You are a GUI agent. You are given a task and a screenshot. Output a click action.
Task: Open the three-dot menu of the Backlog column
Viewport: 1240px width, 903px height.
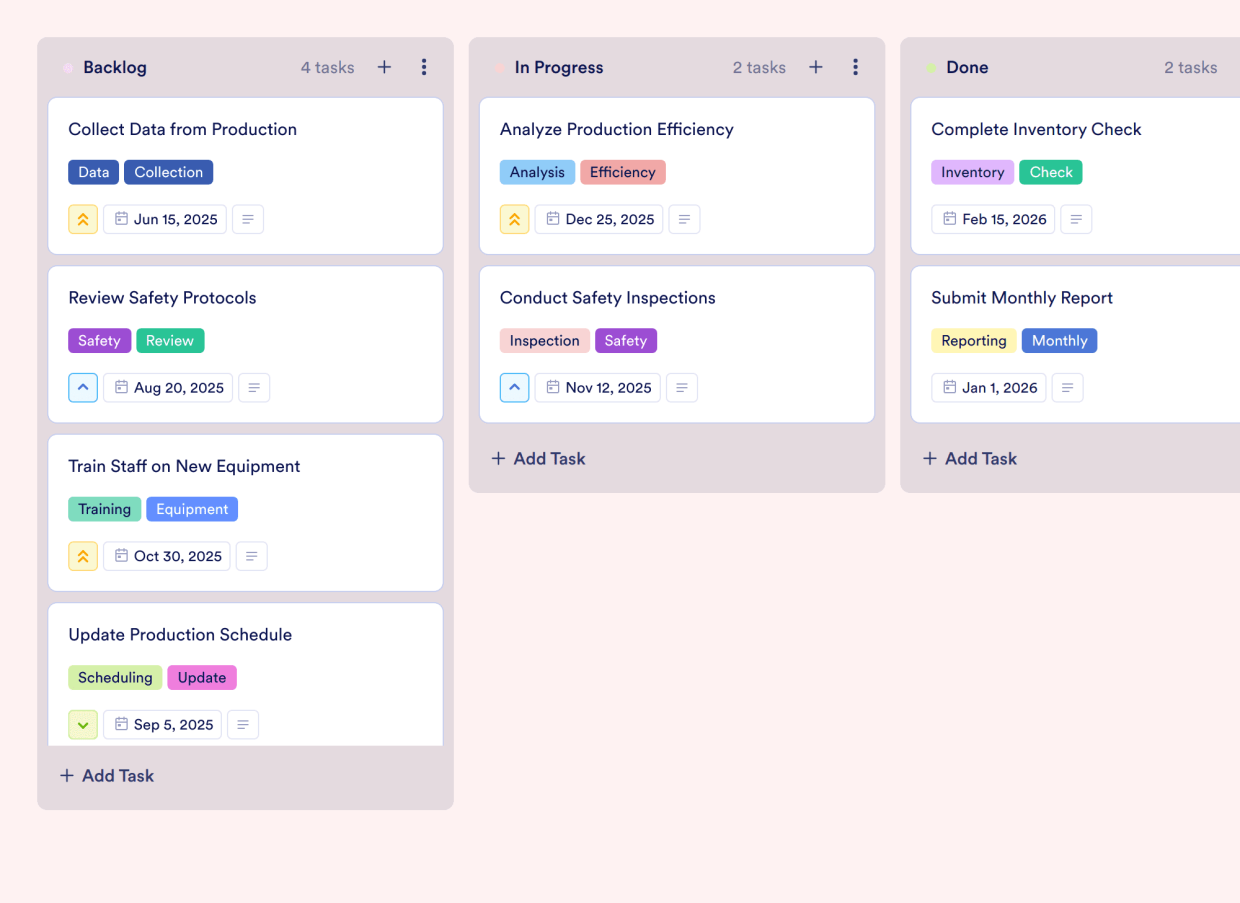pos(424,67)
